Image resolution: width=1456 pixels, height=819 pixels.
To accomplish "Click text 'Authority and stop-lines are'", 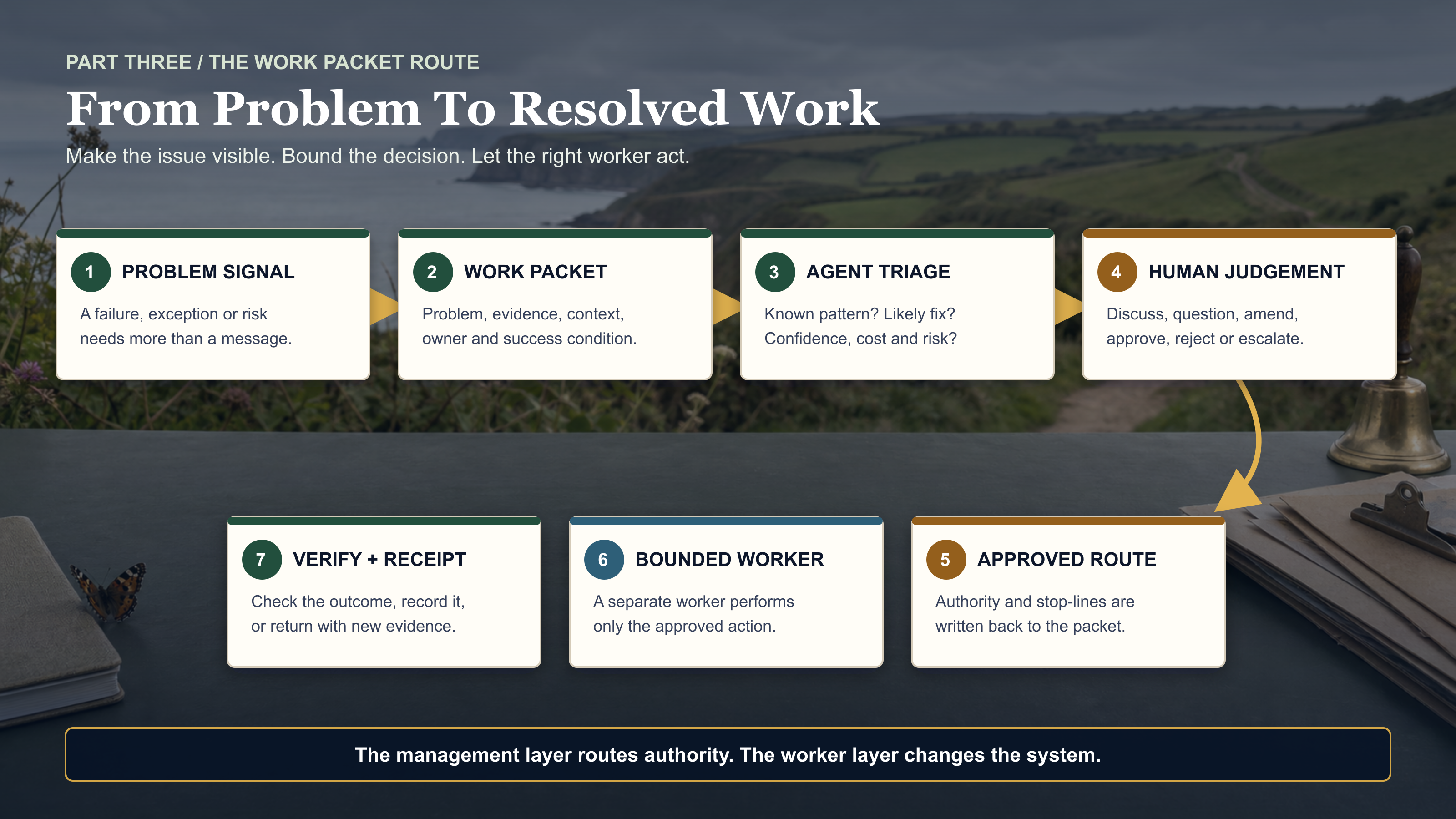I will click(x=1034, y=602).
